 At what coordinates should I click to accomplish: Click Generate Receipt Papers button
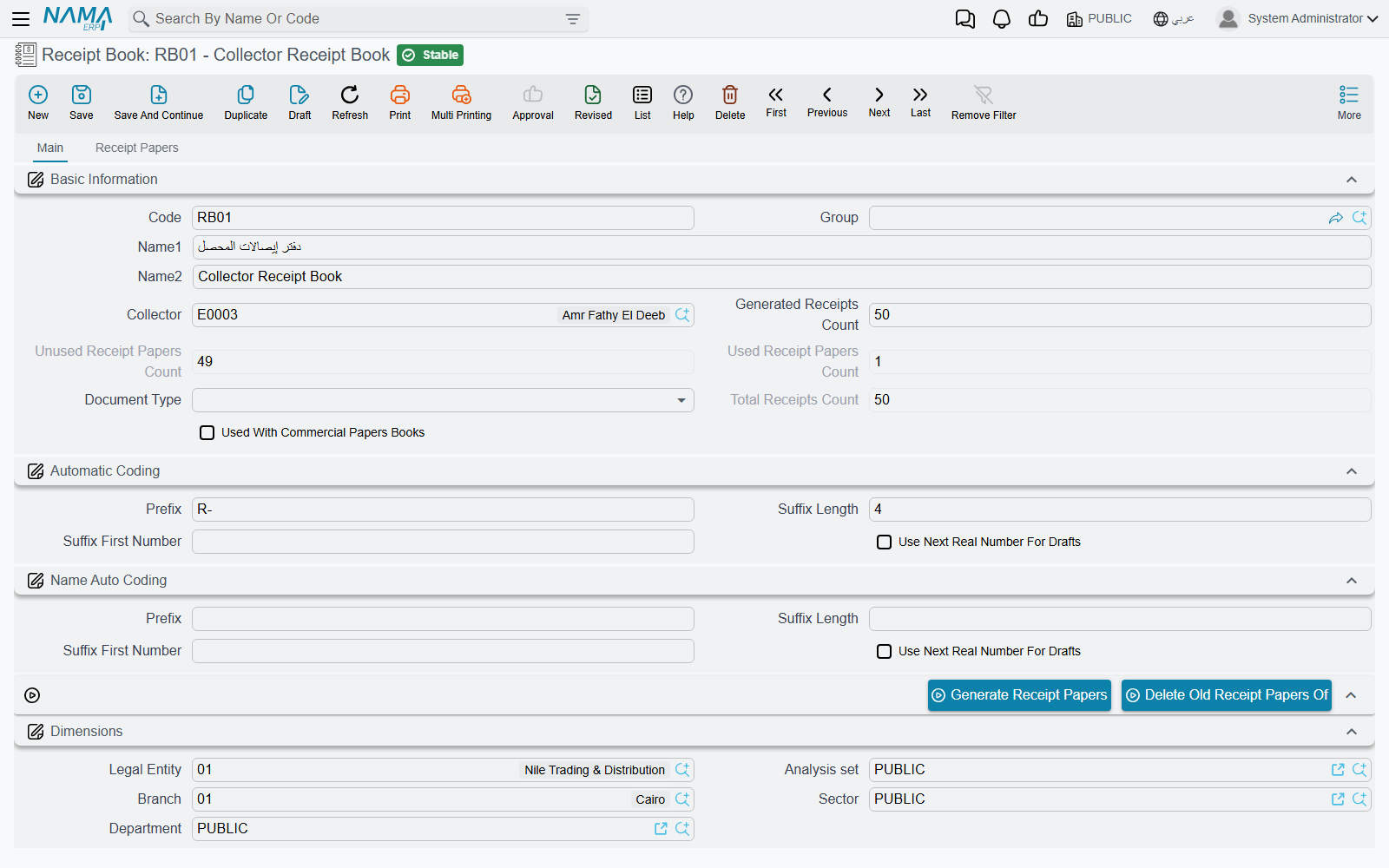[1019, 695]
